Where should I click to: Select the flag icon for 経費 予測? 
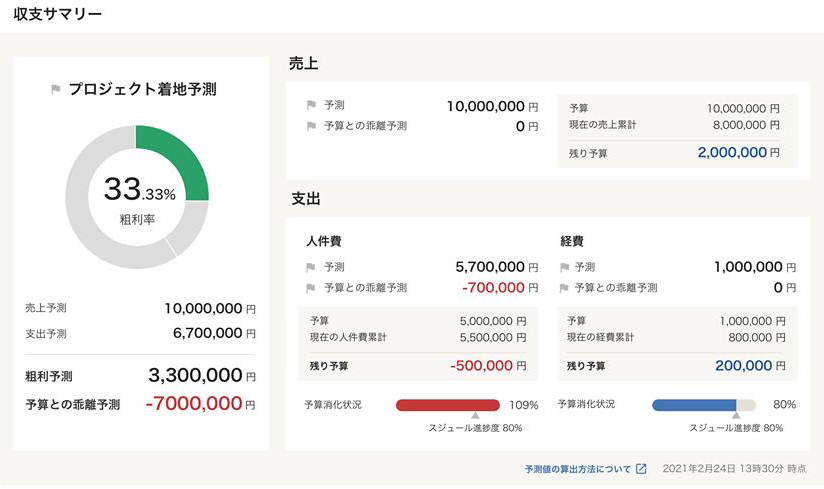pyautogui.click(x=565, y=267)
